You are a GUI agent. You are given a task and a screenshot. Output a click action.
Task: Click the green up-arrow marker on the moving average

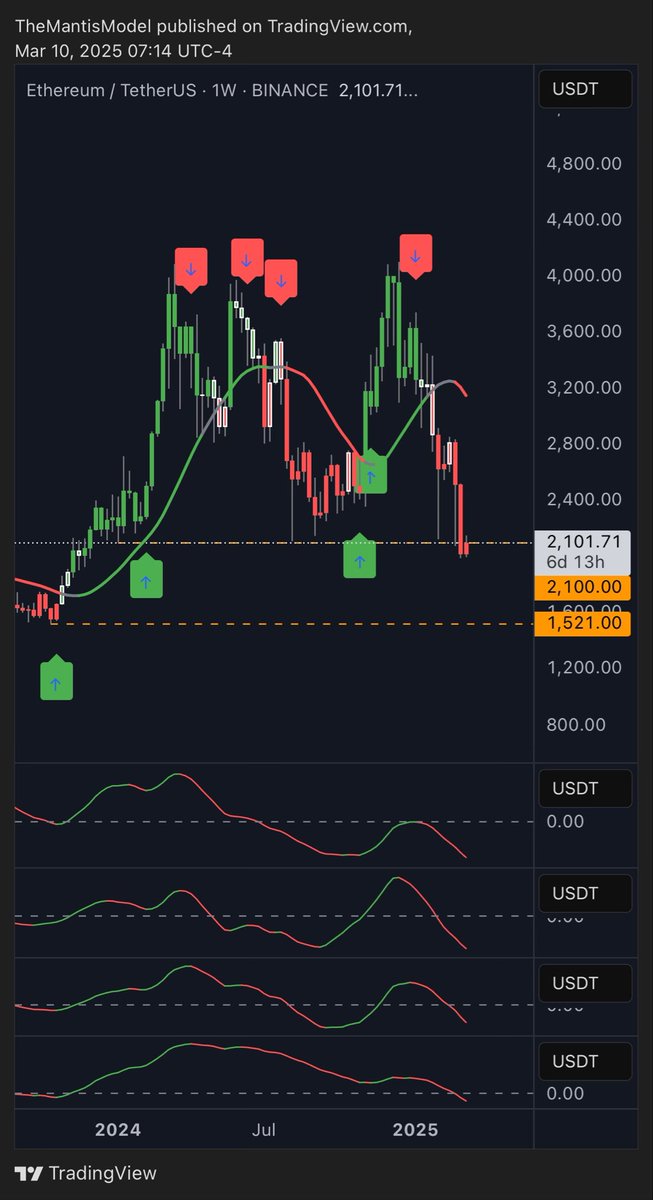pos(371,472)
